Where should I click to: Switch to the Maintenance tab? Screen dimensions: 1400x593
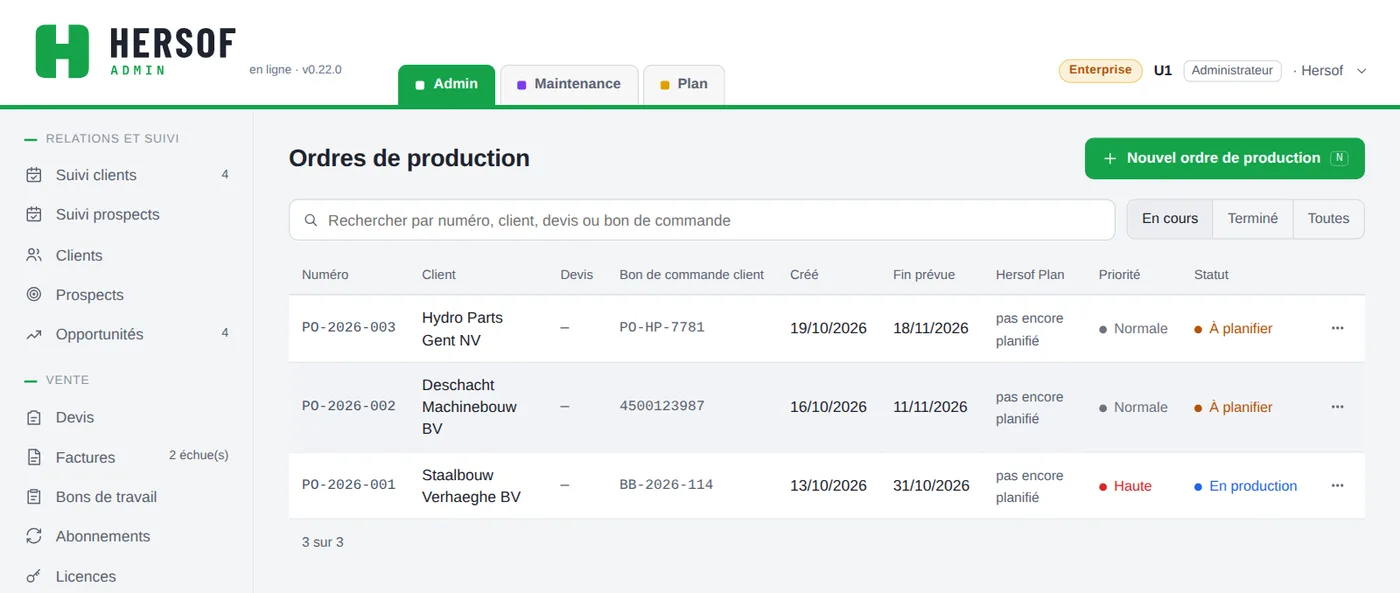point(568,84)
